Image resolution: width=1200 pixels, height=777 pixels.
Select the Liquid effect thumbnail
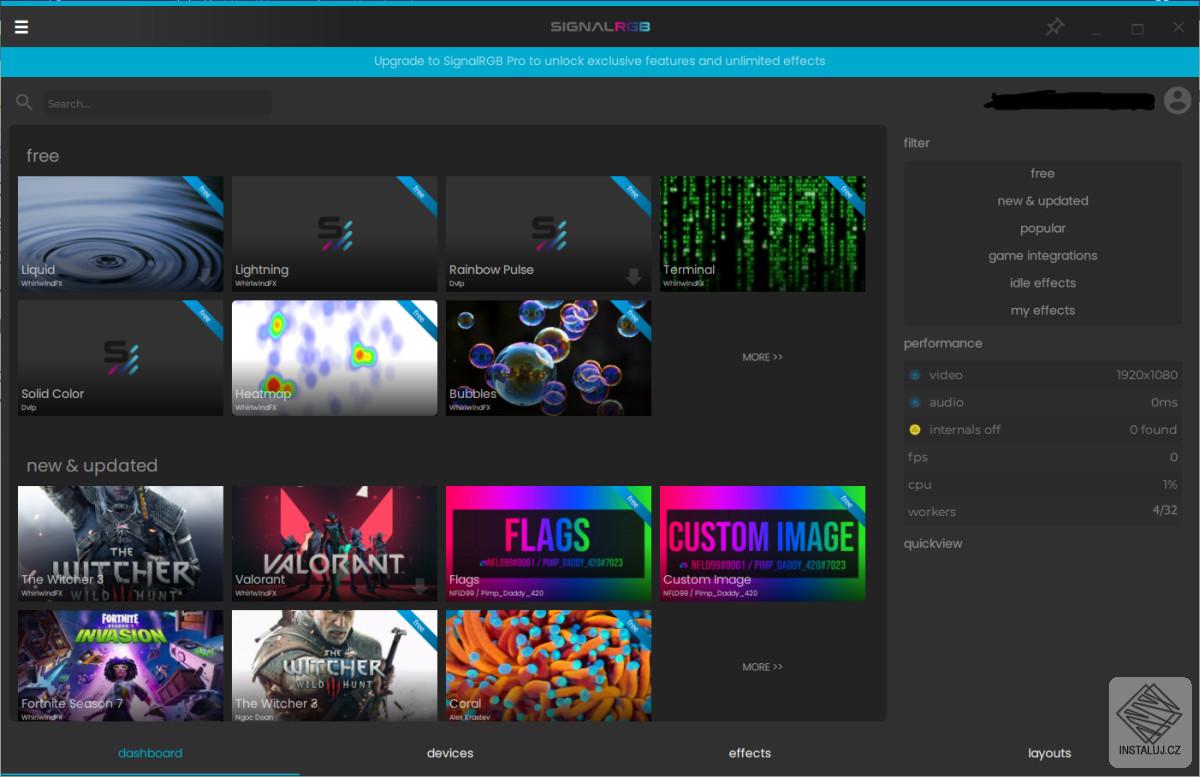121,234
